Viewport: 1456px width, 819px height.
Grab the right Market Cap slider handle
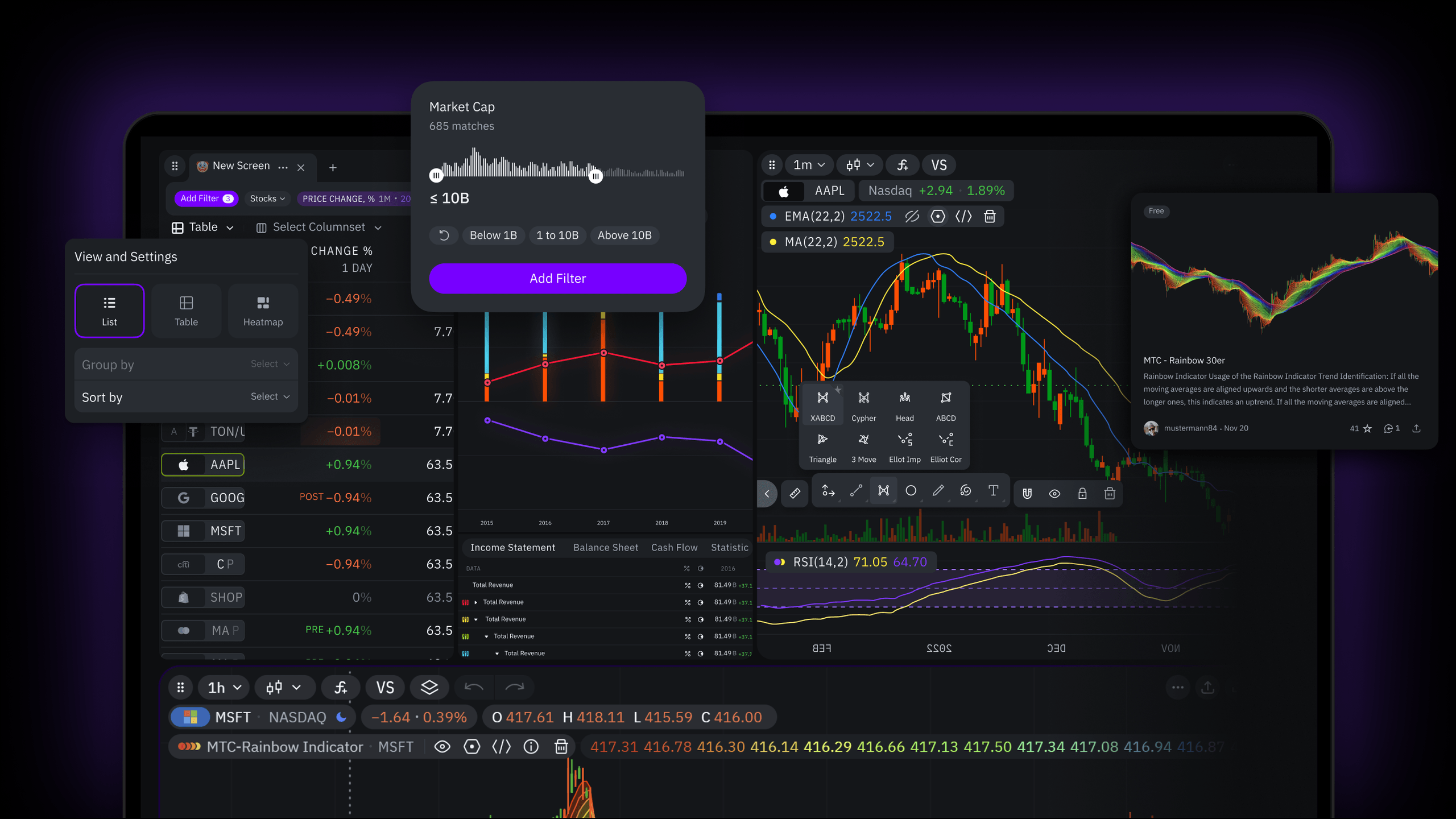click(595, 176)
